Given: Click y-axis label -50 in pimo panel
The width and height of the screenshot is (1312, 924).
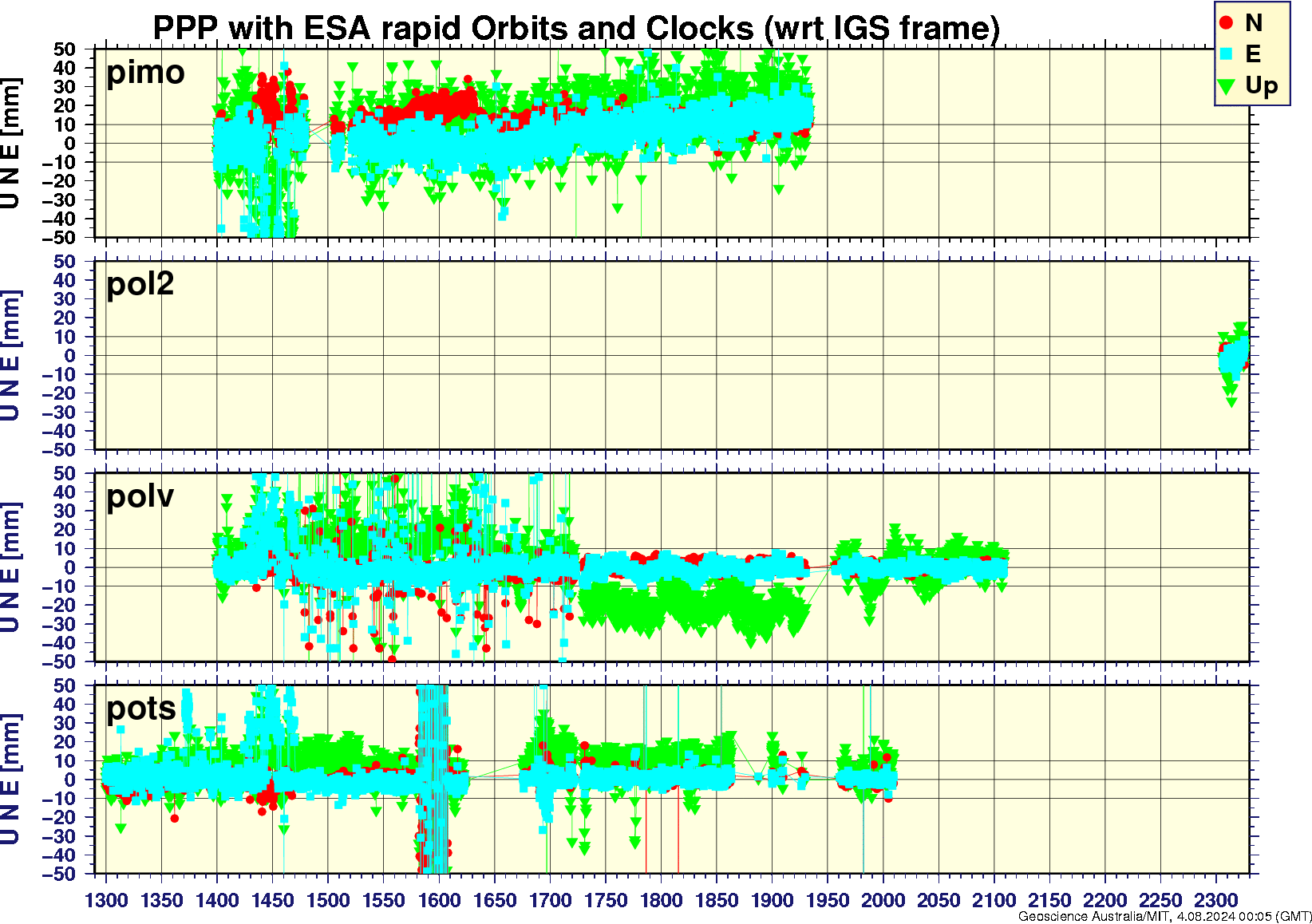Looking at the screenshot, I should [x=61, y=238].
